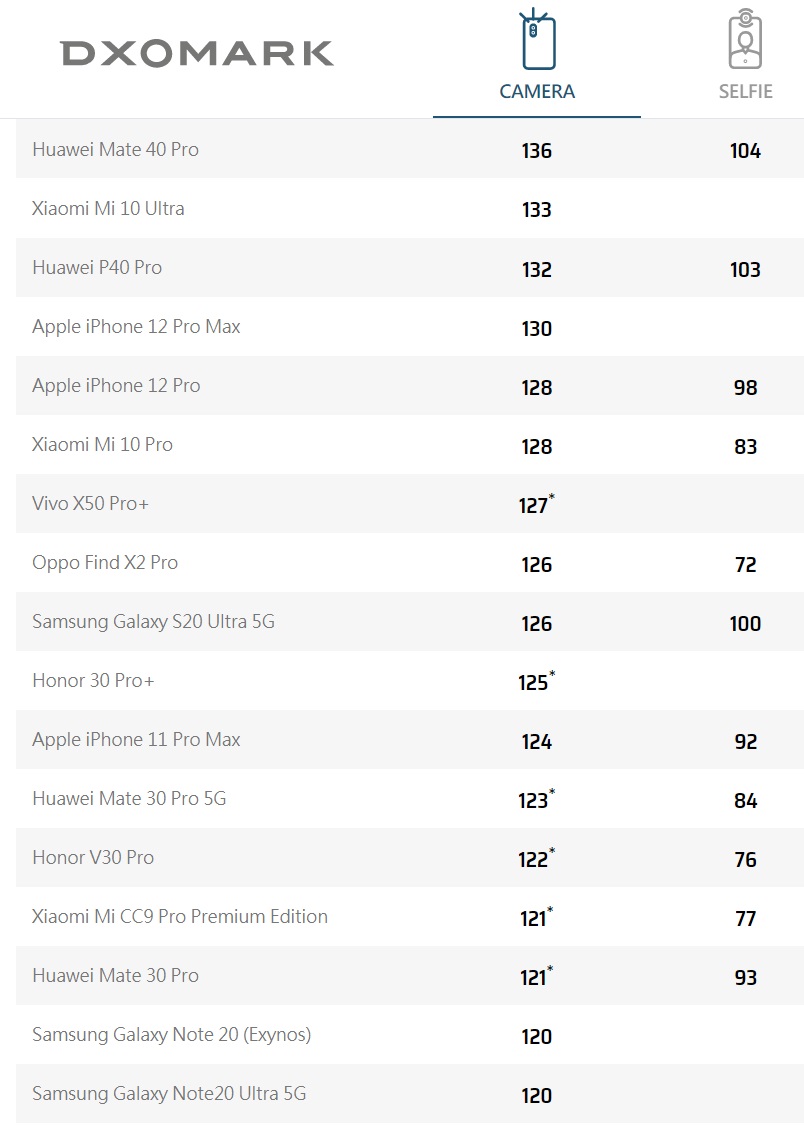Open the Huawei Mate 40 Pro link
The height and width of the screenshot is (1136, 804).
[x=115, y=150]
